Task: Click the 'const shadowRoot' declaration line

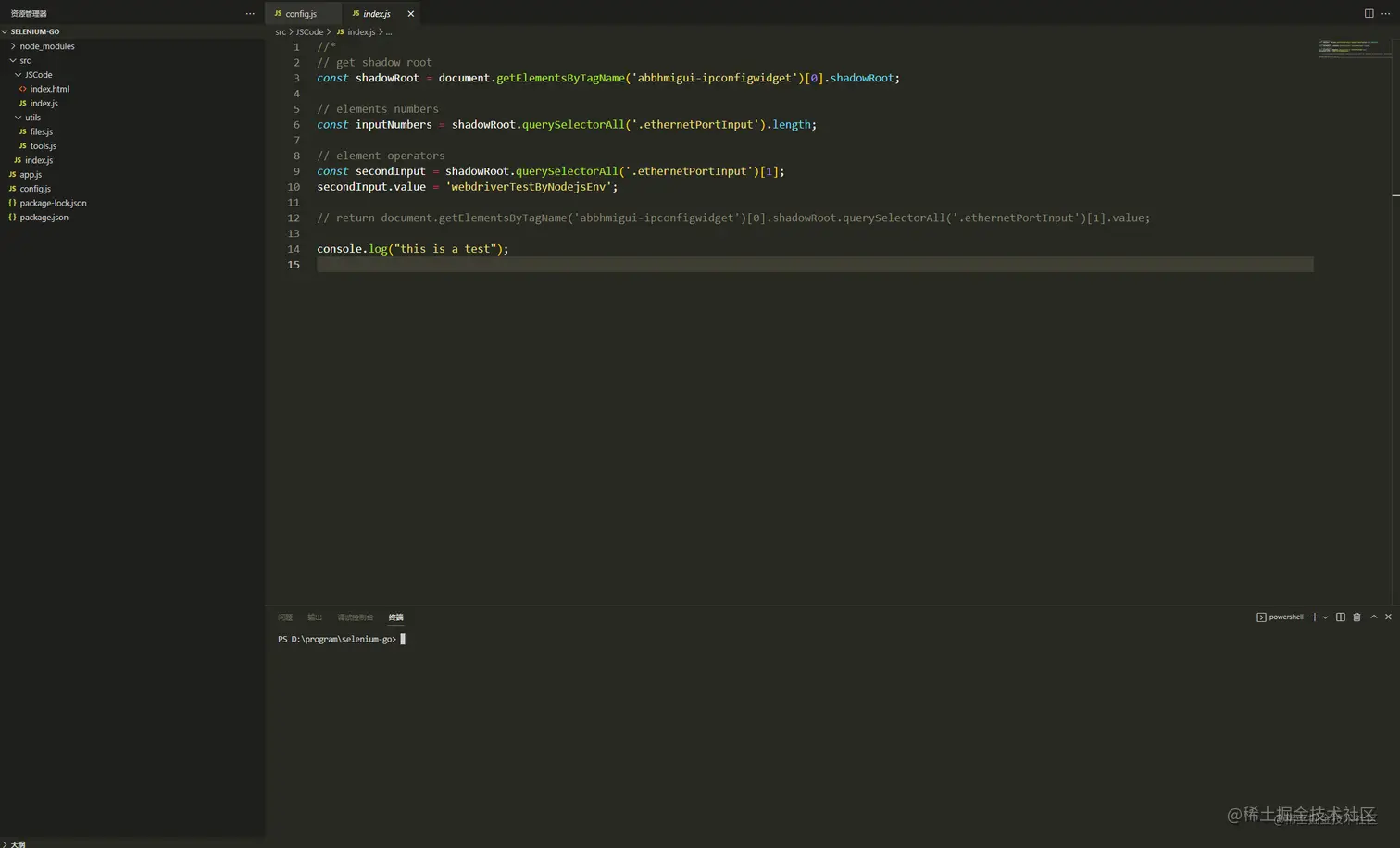Action: point(608,78)
